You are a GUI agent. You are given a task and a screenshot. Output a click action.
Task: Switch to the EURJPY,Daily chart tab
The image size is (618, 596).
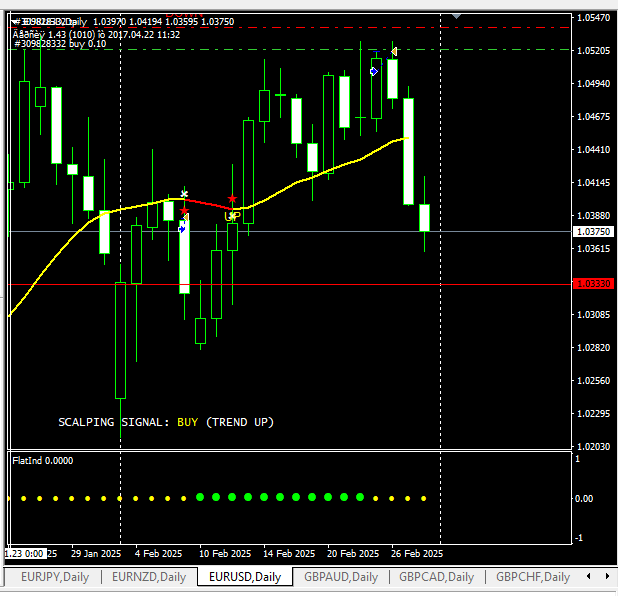[55, 577]
